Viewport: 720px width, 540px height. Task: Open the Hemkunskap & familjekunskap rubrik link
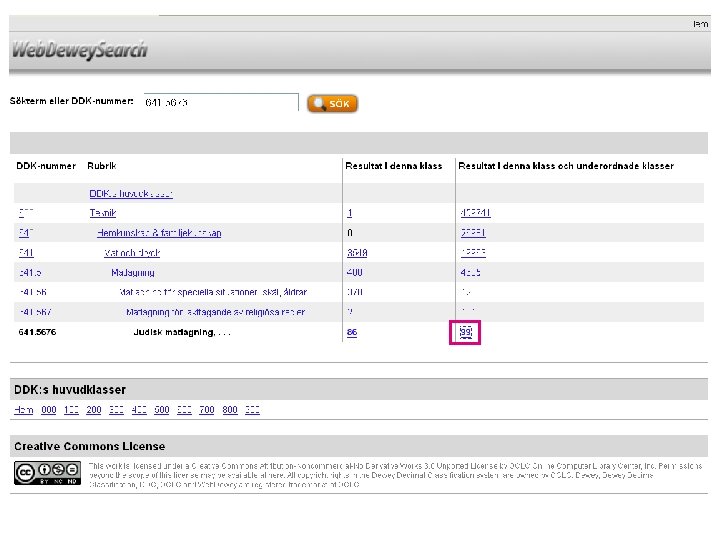(159, 233)
